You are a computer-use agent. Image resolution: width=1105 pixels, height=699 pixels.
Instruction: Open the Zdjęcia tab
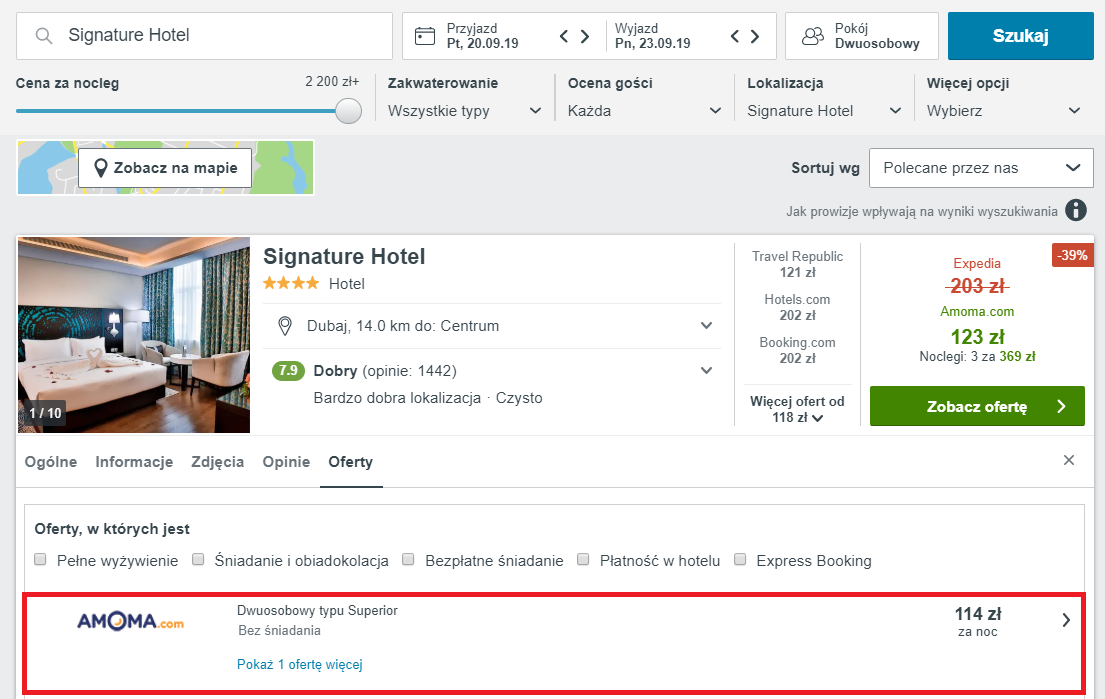[x=218, y=462]
